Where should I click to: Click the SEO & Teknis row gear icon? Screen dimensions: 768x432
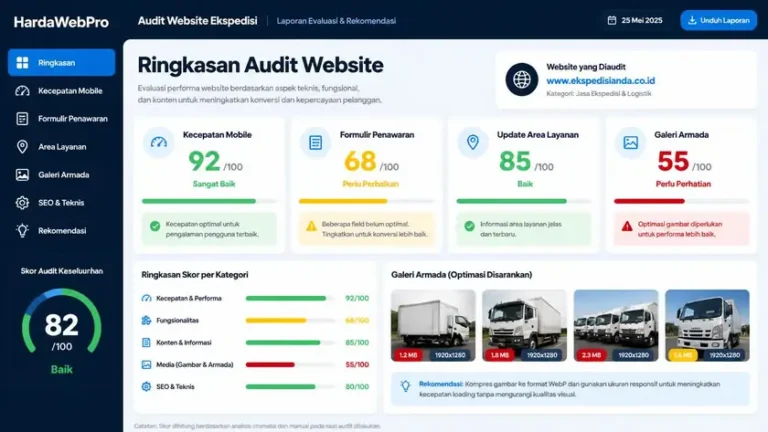pos(146,386)
